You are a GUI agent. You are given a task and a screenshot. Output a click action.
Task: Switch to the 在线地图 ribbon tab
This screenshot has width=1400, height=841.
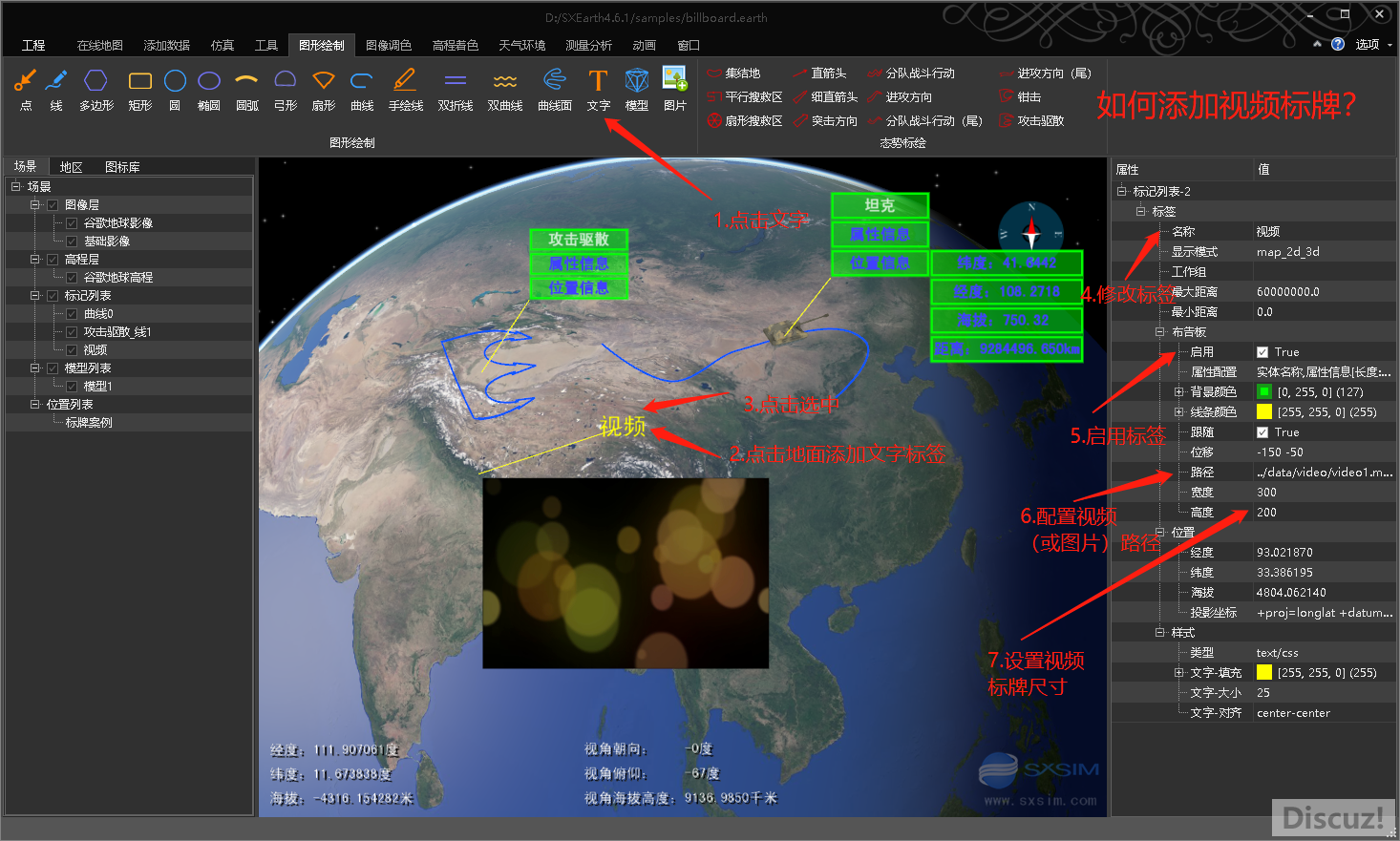(100, 45)
